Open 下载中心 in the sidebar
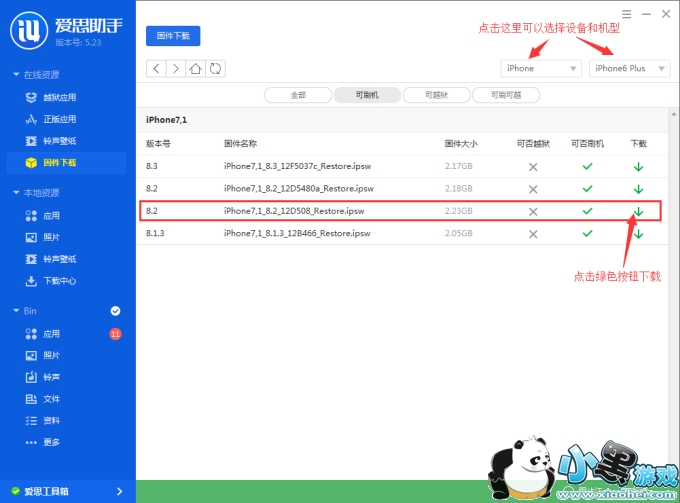Image resolution: width=680 pixels, height=503 pixels. (59, 280)
